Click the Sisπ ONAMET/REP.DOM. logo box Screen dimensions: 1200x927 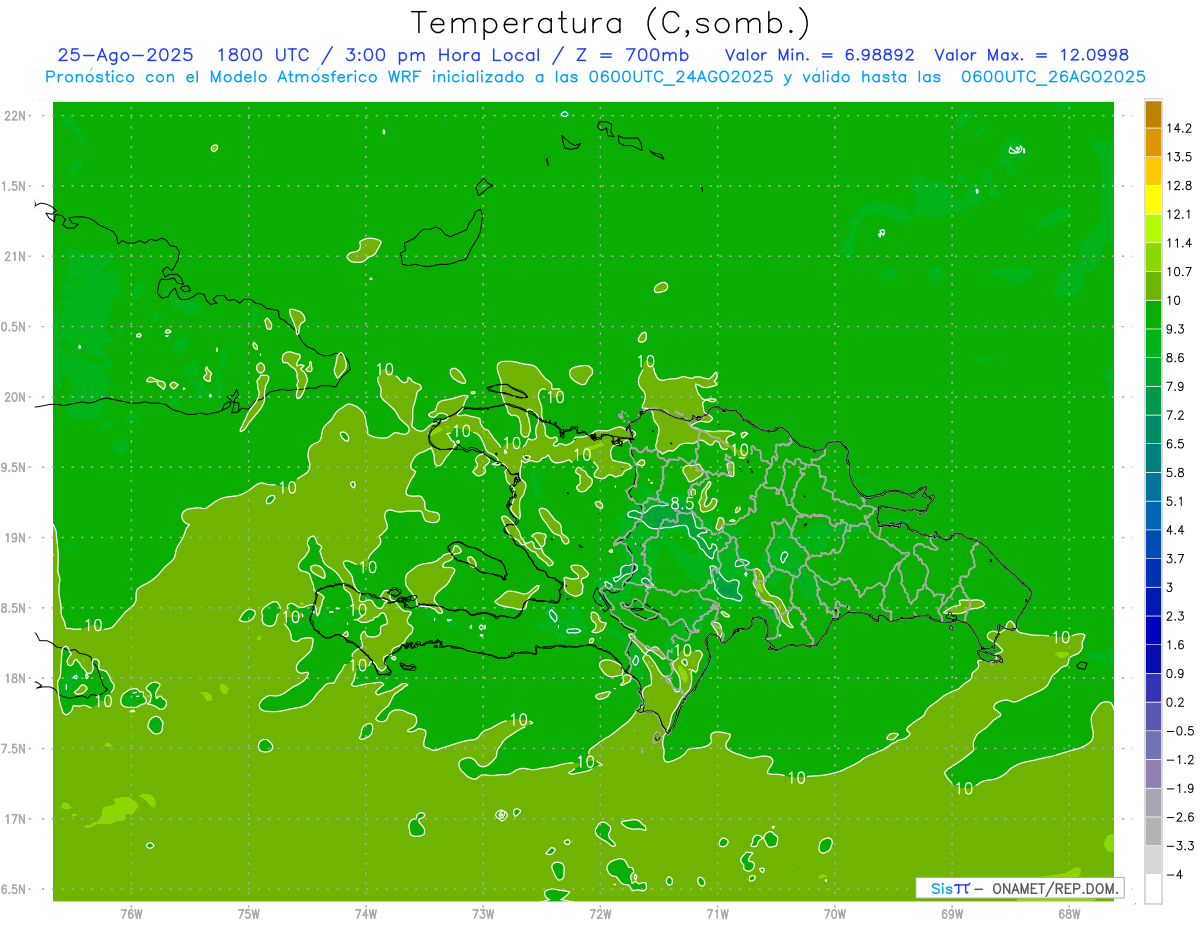point(1019,888)
